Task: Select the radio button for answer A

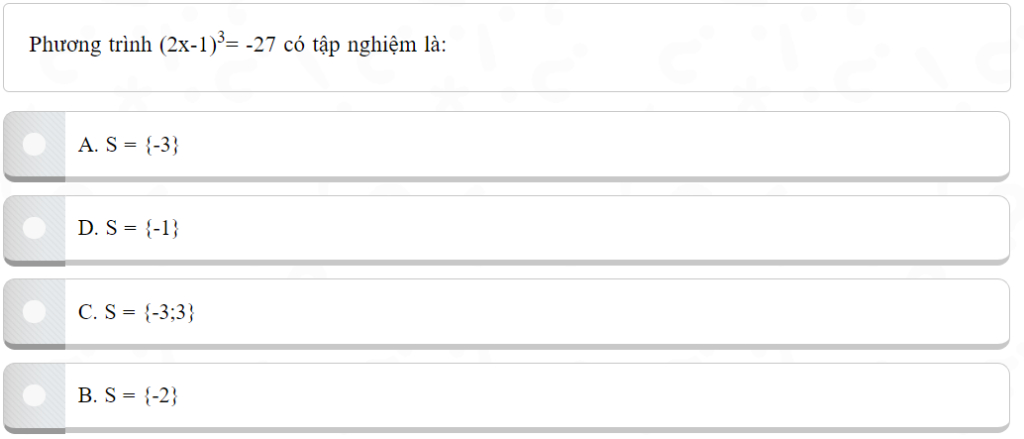Action: 34,144
